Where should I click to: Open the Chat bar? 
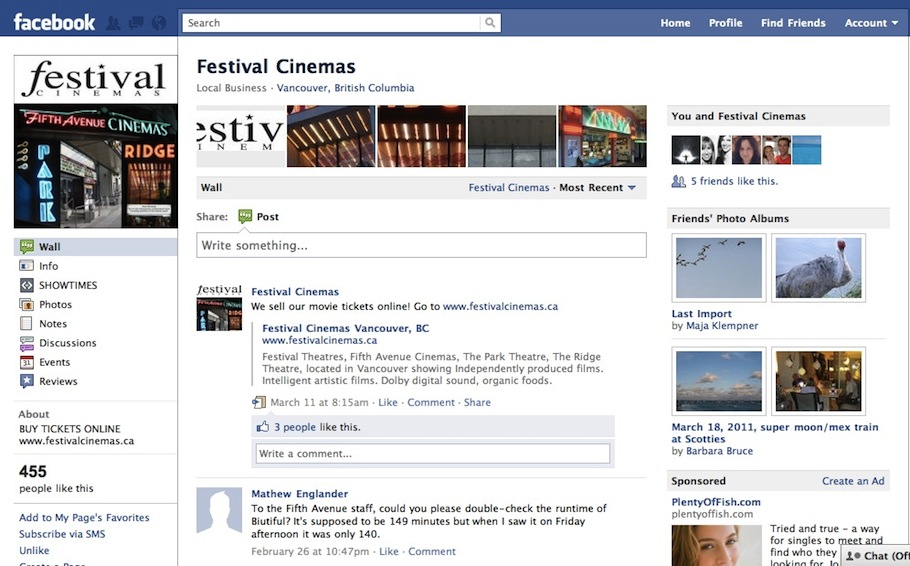876,556
